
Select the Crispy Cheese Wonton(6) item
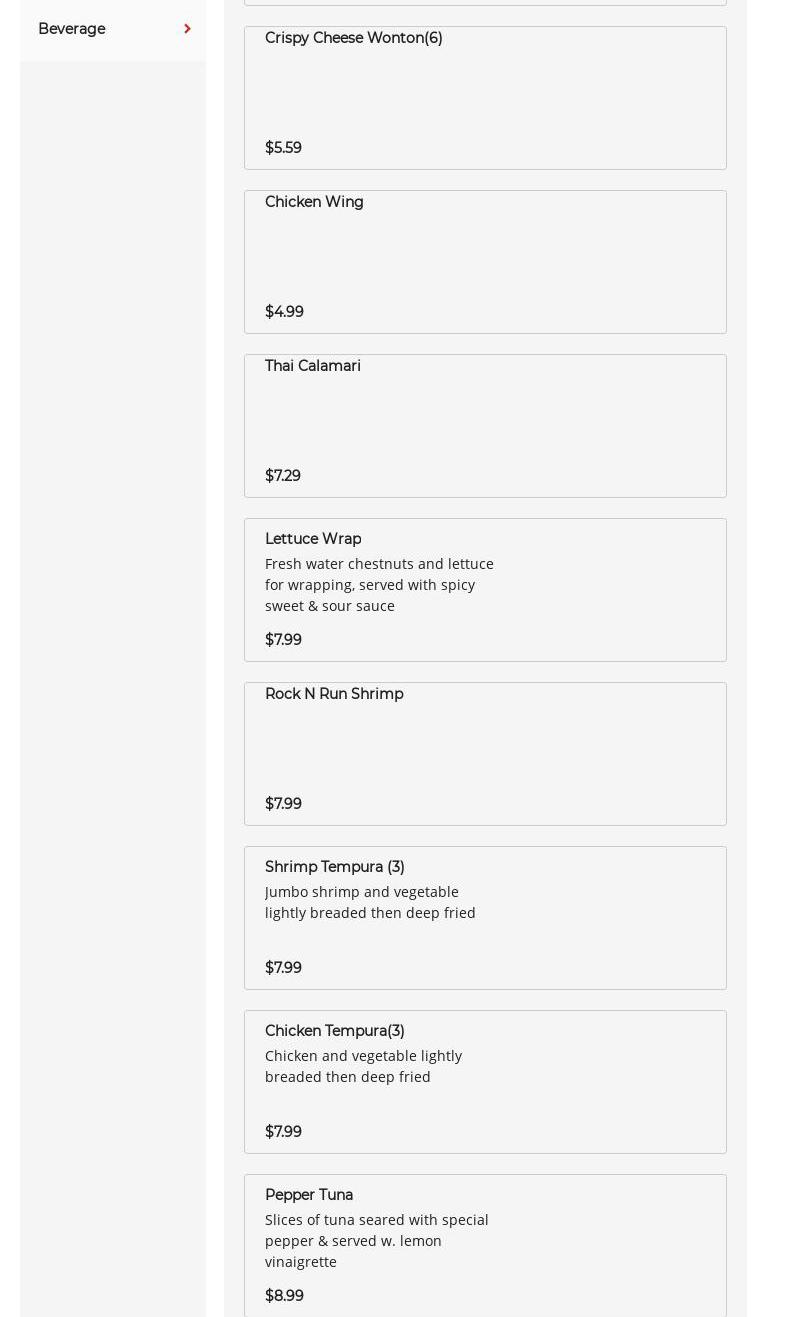(353, 38)
